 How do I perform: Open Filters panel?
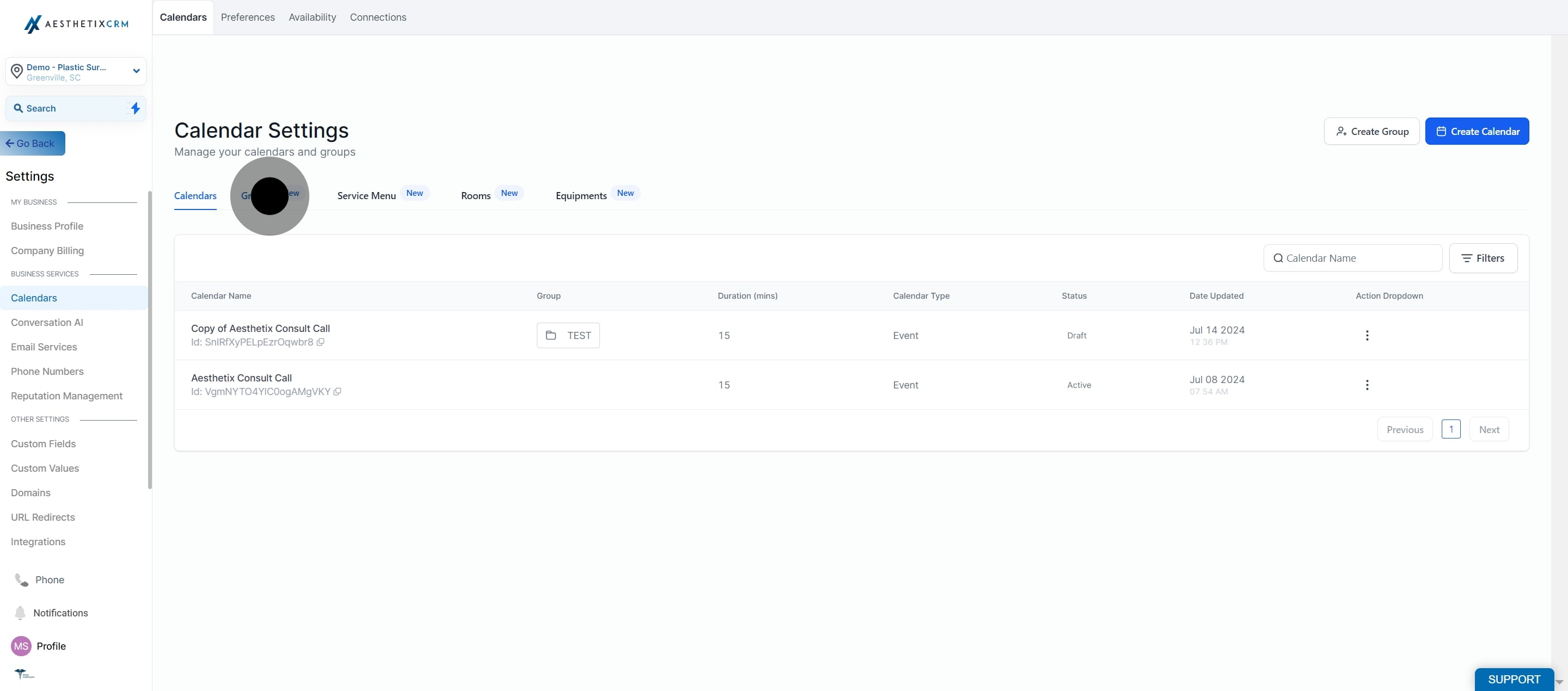(1484, 258)
